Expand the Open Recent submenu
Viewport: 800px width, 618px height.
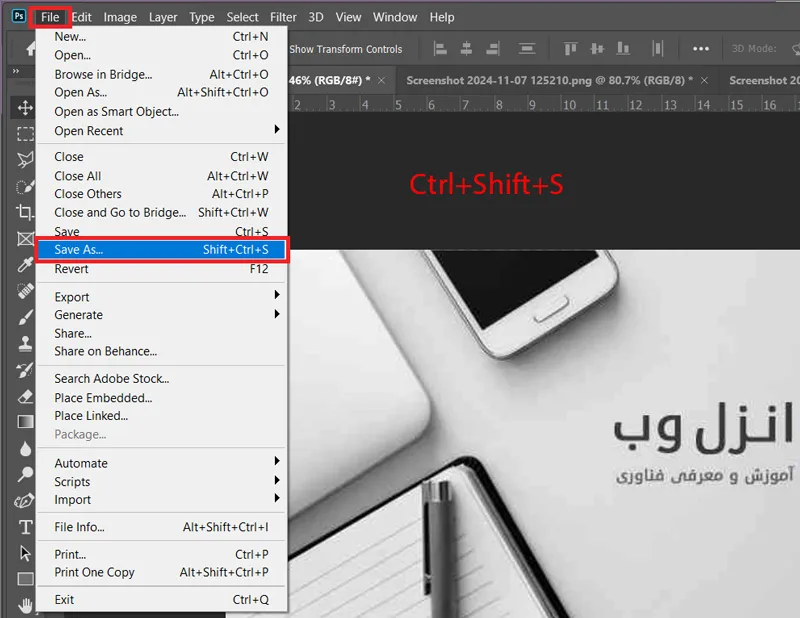pyautogui.click(x=277, y=129)
